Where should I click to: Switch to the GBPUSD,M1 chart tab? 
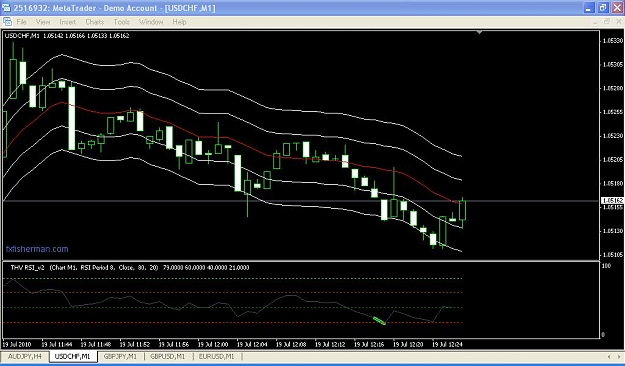[167, 356]
